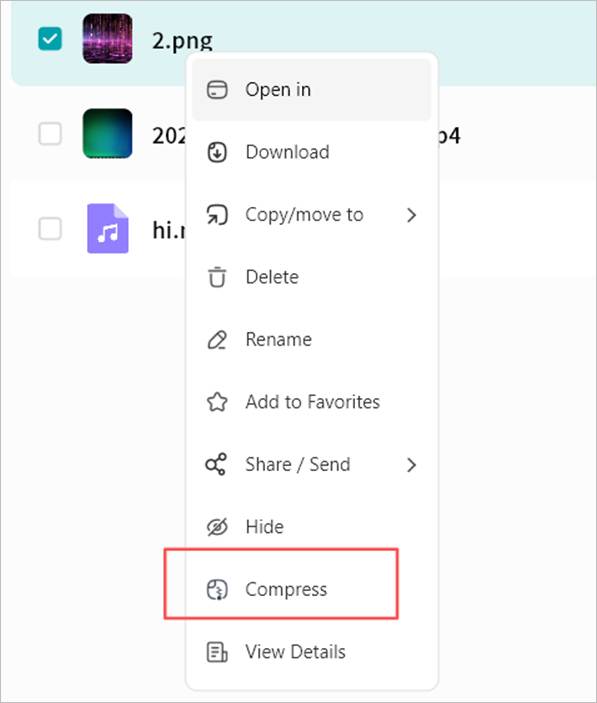The image size is (597, 703).
Task: Click the Compress archive icon
Action: pos(217,589)
